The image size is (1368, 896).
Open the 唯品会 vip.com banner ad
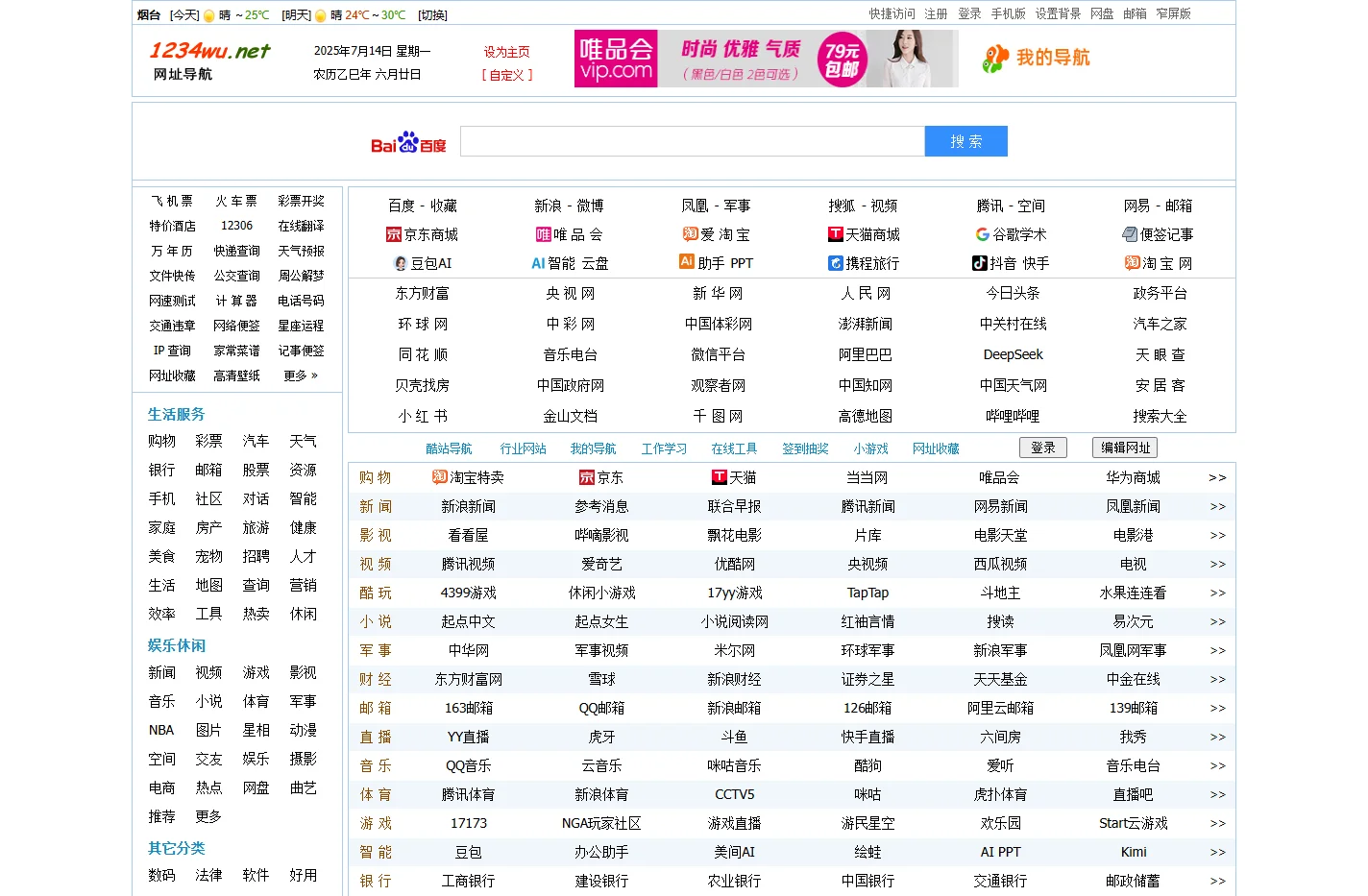(x=766, y=59)
